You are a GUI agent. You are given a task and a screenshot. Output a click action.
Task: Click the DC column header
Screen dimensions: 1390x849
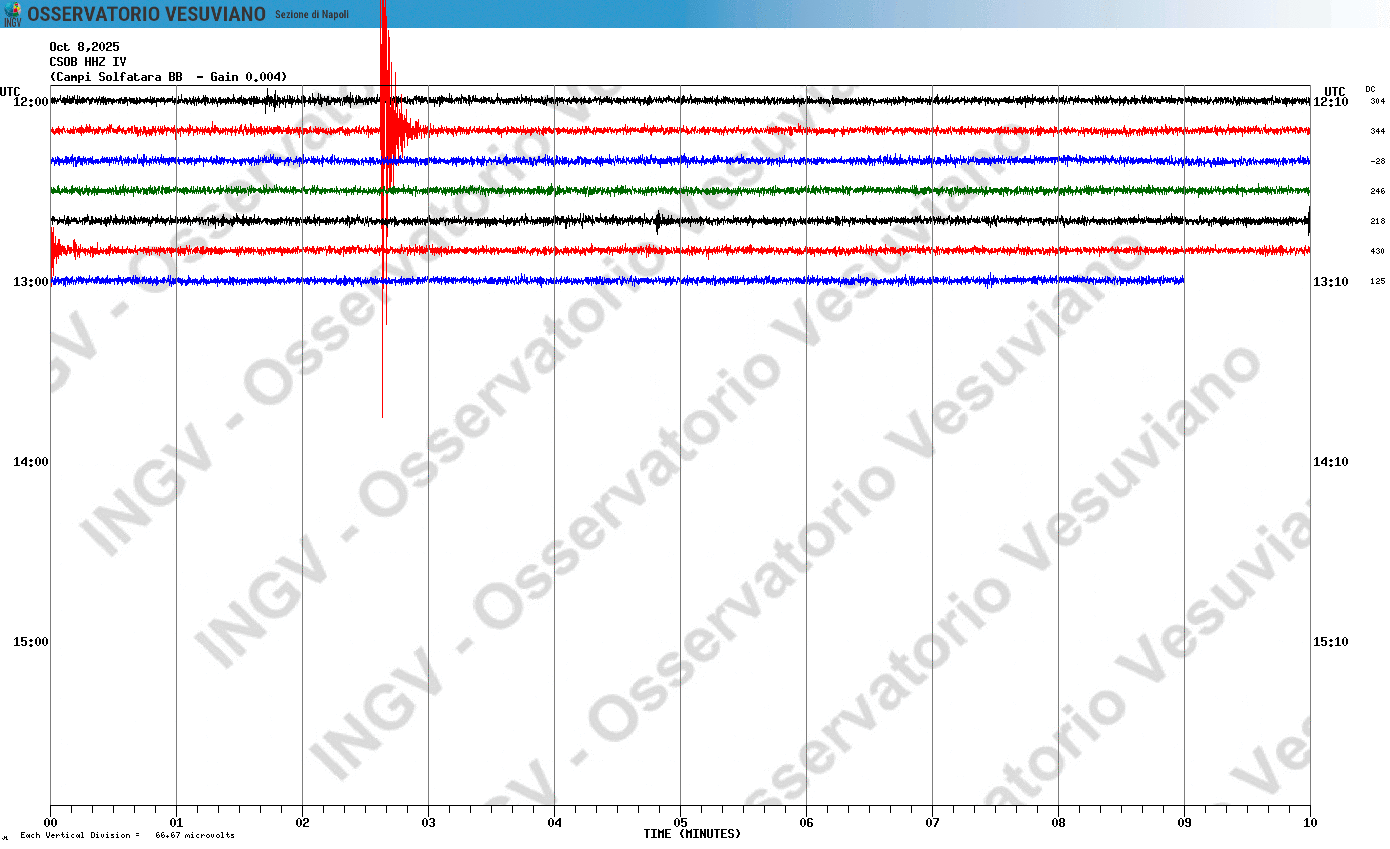pyautogui.click(x=1370, y=89)
